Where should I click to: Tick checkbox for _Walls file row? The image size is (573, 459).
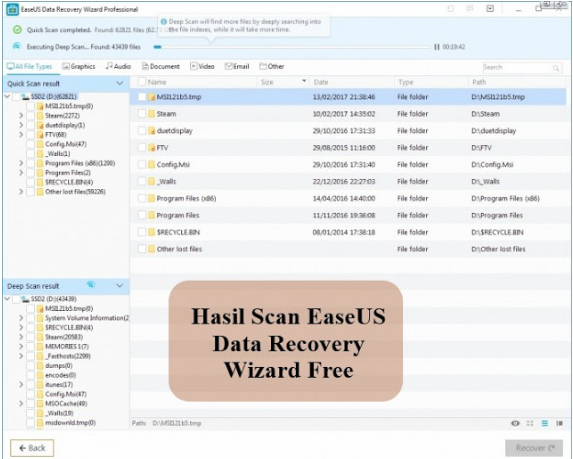pos(142,181)
